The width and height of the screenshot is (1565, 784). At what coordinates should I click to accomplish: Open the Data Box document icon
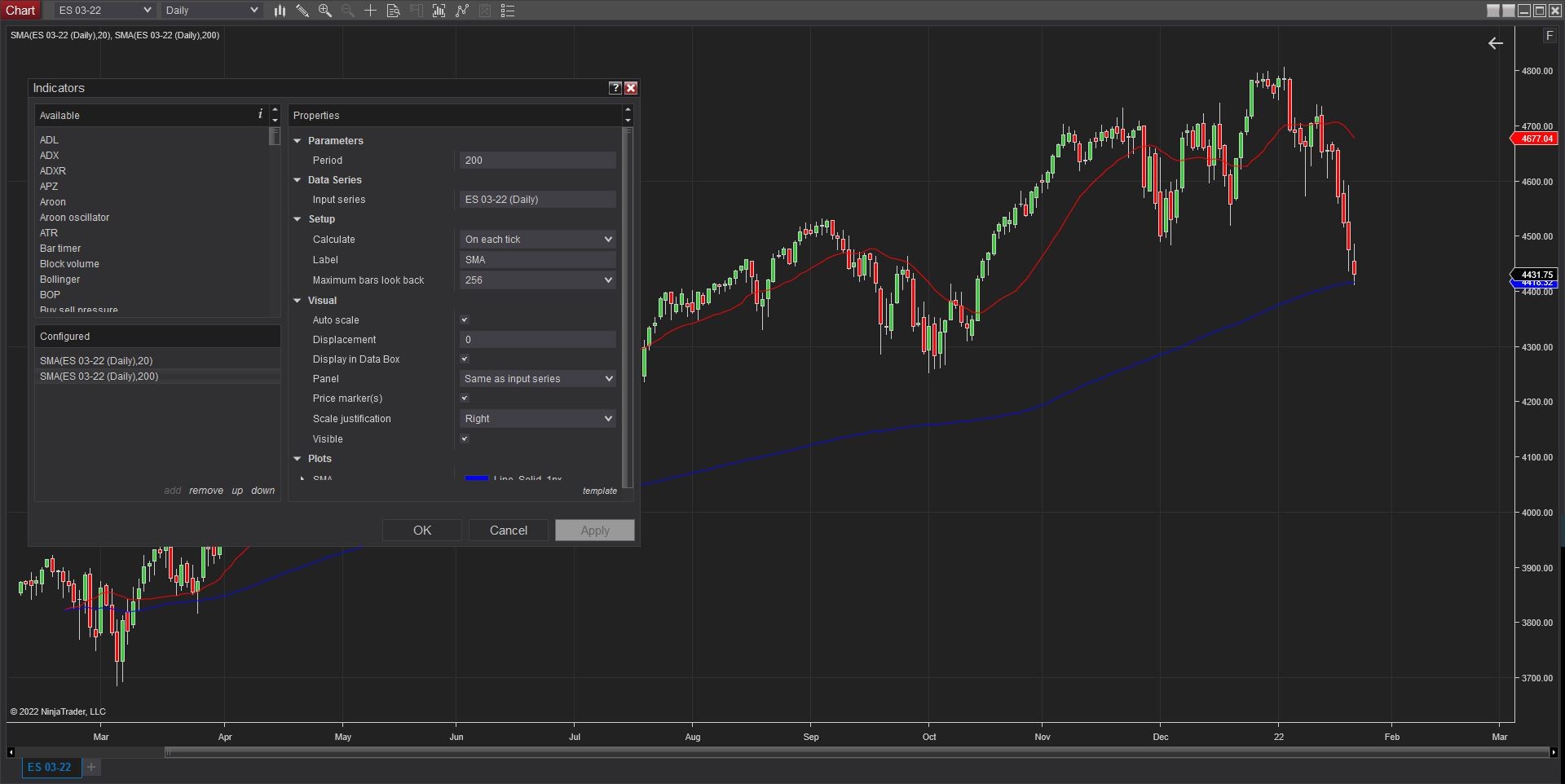[393, 11]
